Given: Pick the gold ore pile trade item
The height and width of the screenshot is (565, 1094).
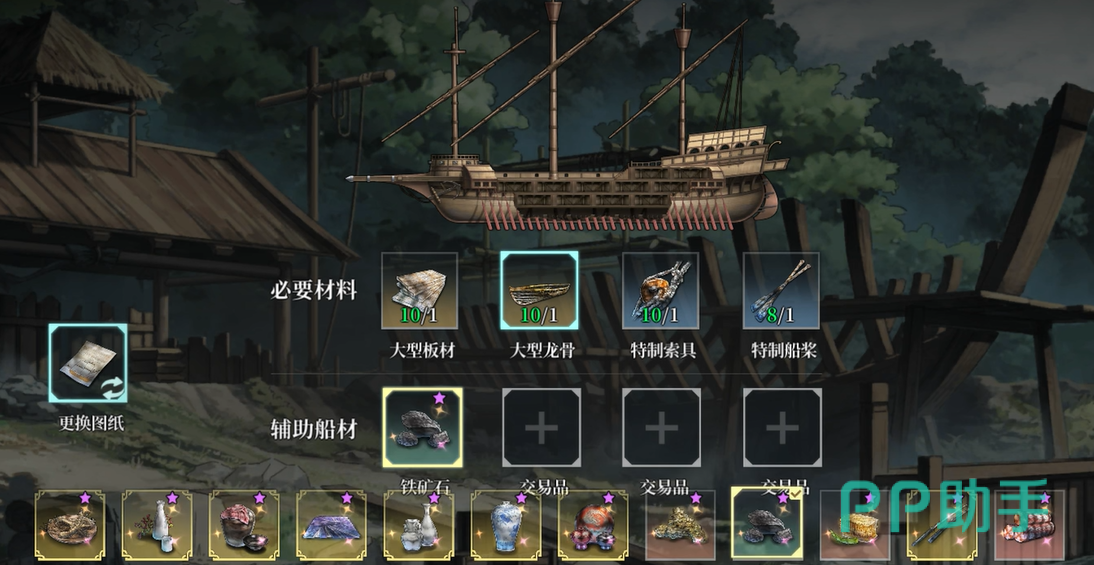Looking at the screenshot, I should pos(680,525).
